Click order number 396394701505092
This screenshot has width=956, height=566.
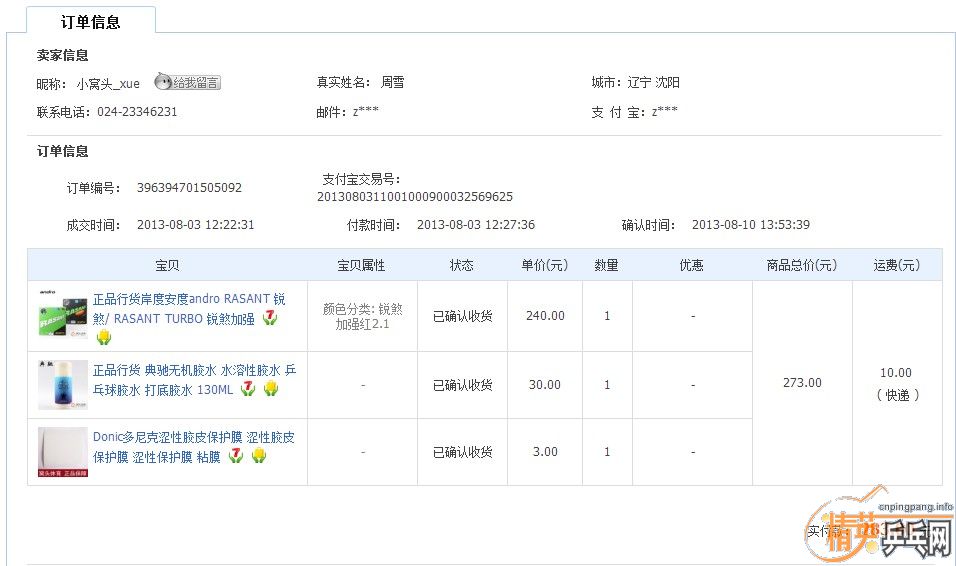click(x=189, y=187)
